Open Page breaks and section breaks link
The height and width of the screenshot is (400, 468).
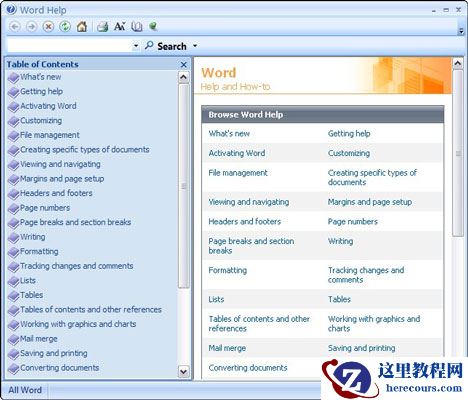click(251, 246)
